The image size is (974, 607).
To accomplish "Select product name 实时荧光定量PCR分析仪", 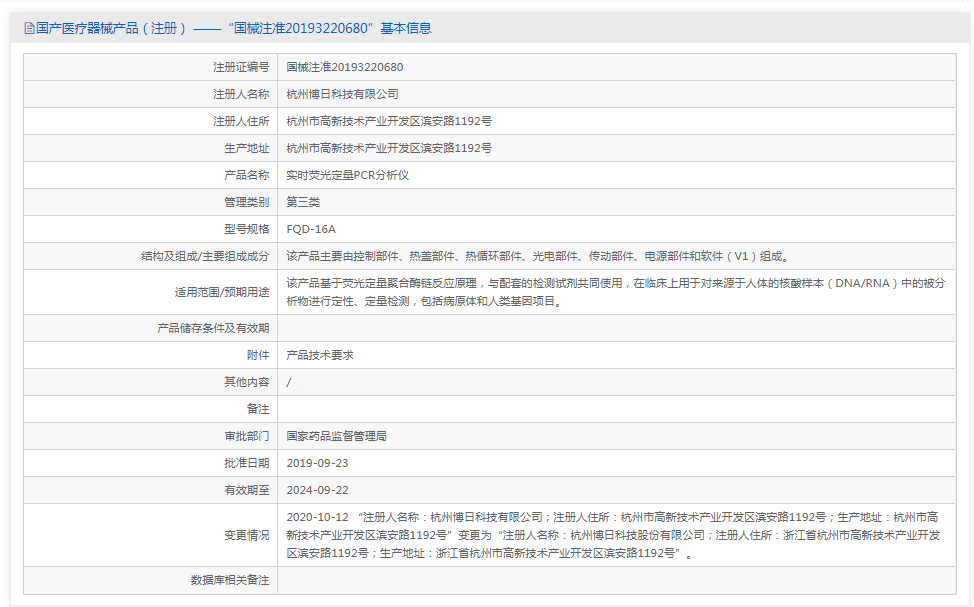I will click(348, 175).
